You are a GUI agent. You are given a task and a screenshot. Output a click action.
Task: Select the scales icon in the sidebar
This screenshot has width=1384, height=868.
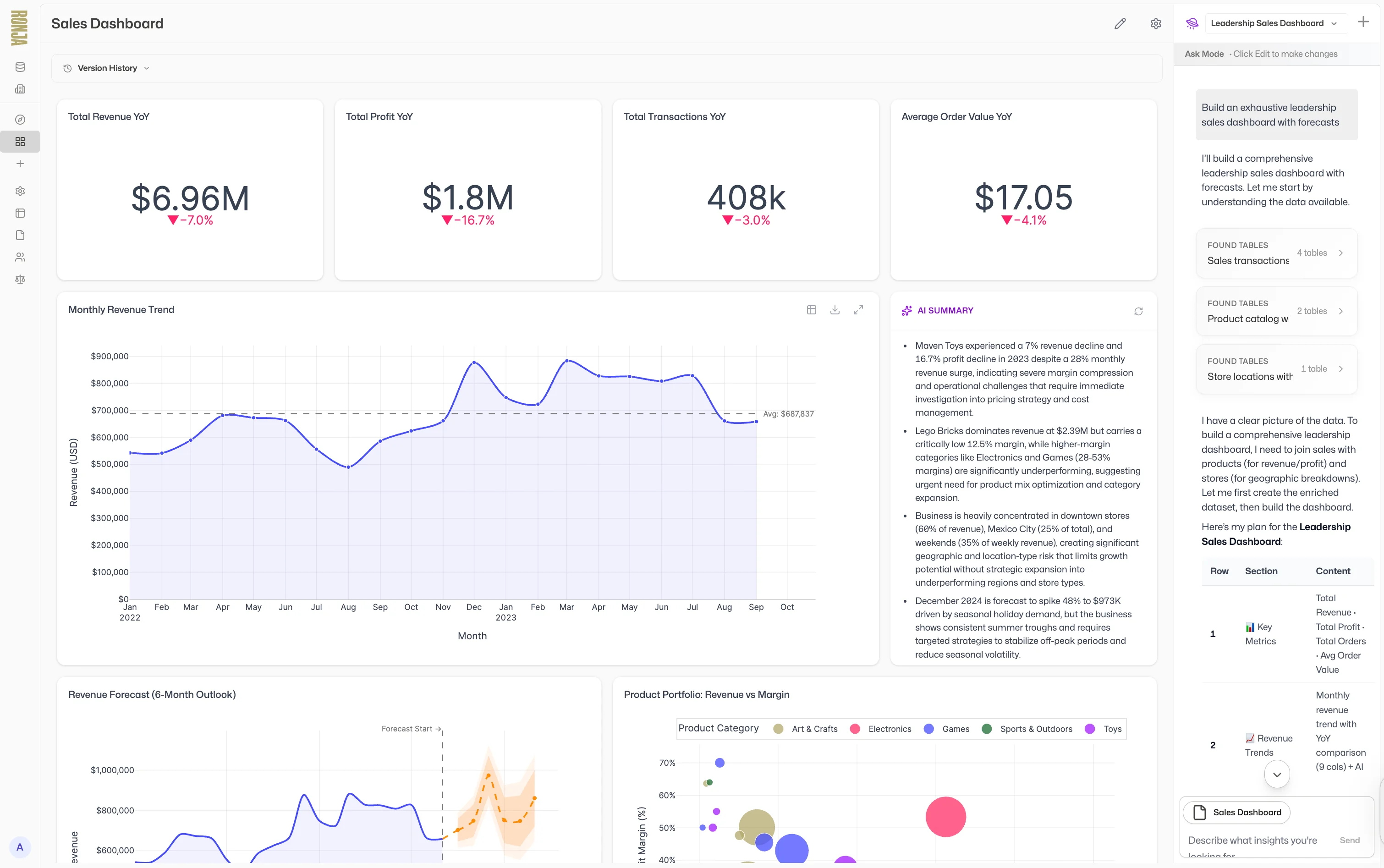20,280
